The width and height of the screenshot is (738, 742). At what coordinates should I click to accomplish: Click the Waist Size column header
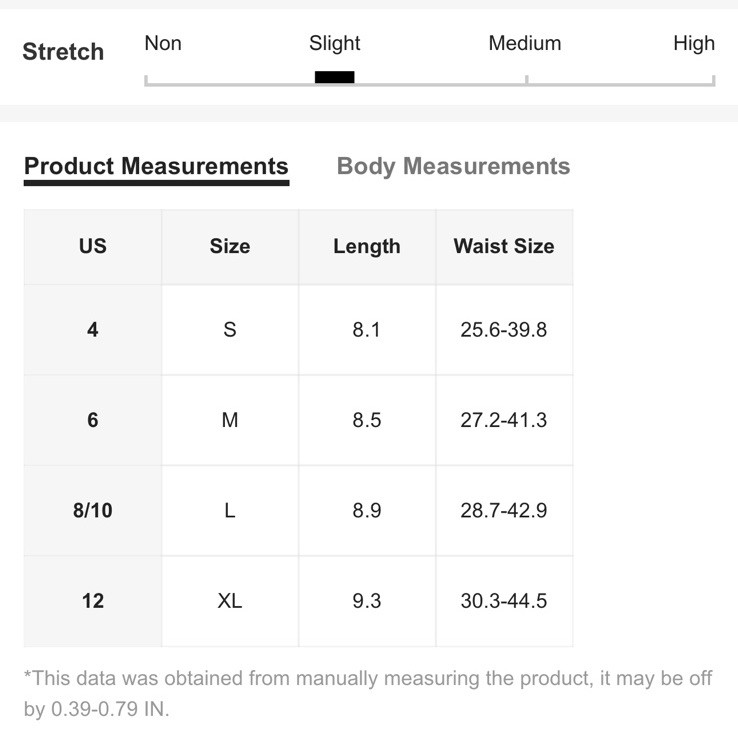(x=504, y=247)
